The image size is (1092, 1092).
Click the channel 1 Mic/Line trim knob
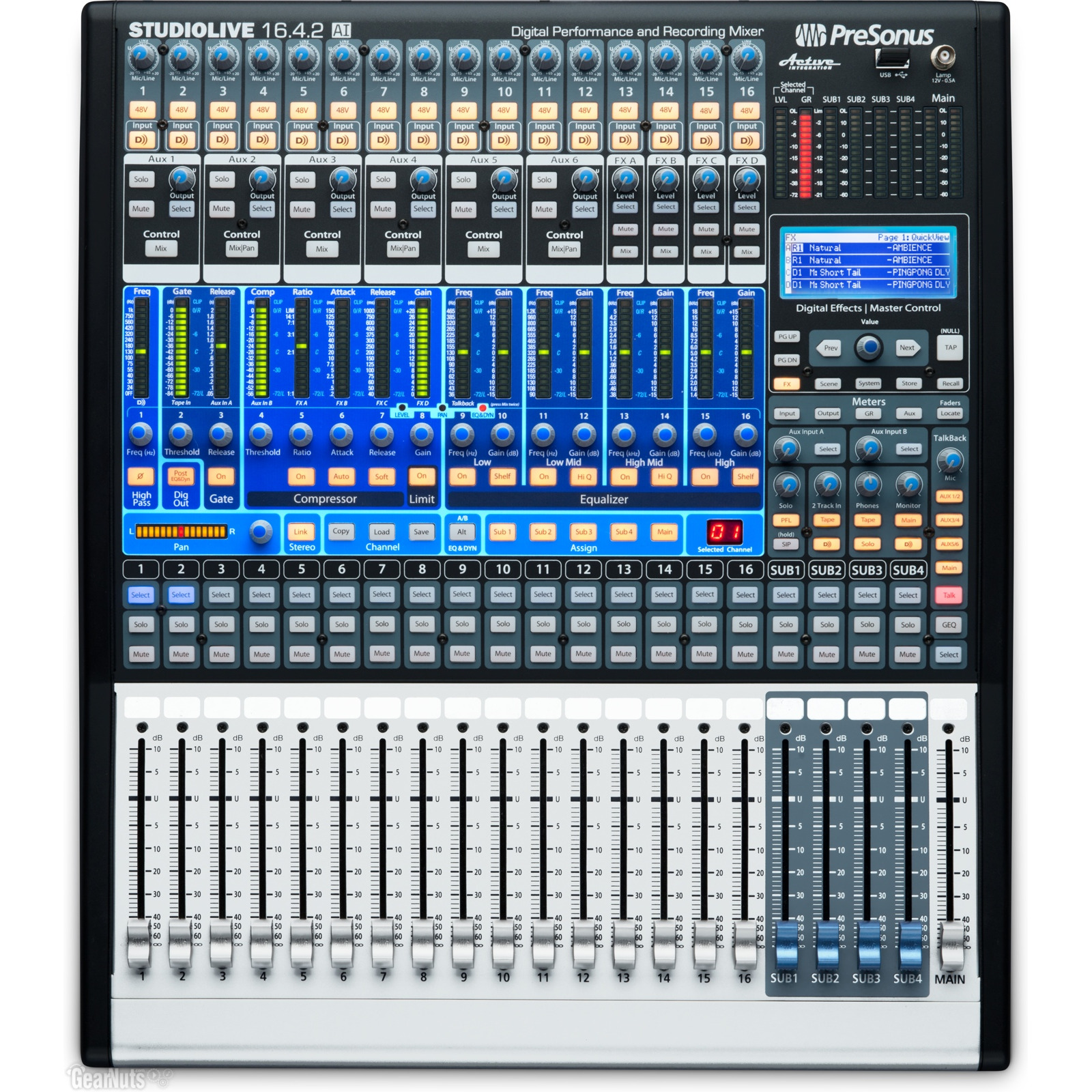click(x=143, y=59)
